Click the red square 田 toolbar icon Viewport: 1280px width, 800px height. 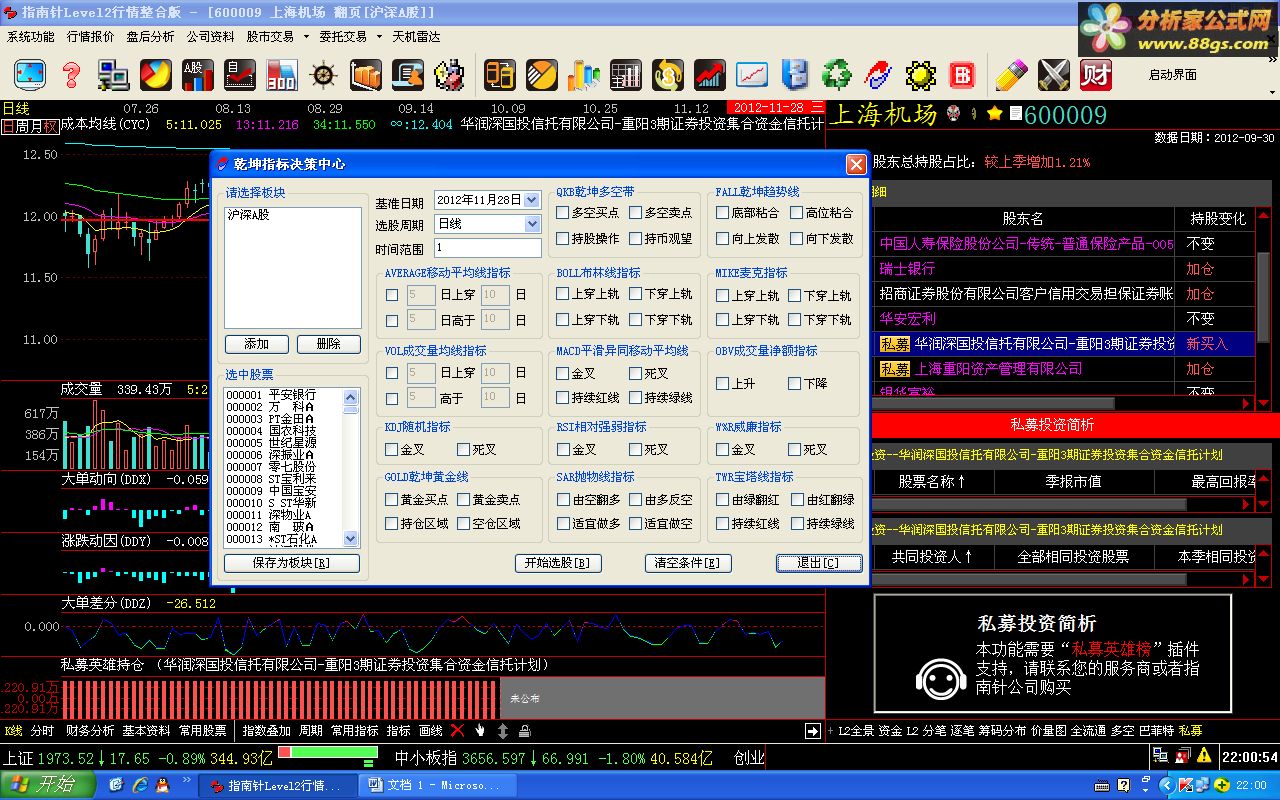pos(962,74)
